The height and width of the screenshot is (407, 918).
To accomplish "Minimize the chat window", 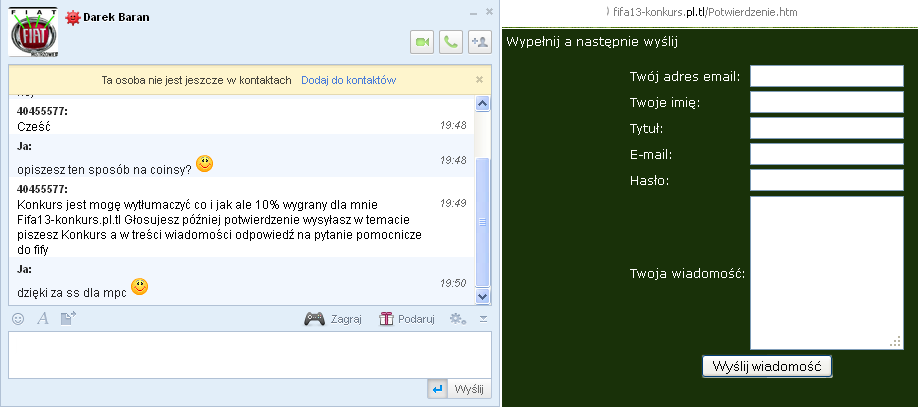I will [474, 12].
